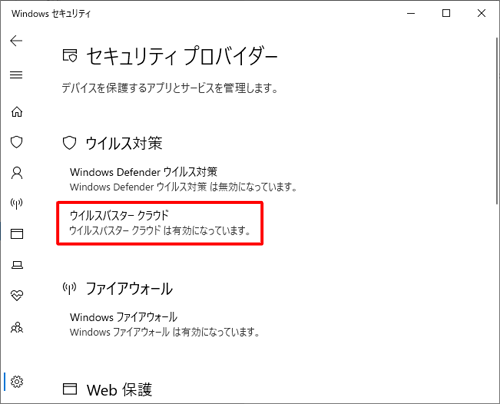Click ウイルスバスター クラウド は有効になっています status text
500x404 pixels.
click(160, 230)
